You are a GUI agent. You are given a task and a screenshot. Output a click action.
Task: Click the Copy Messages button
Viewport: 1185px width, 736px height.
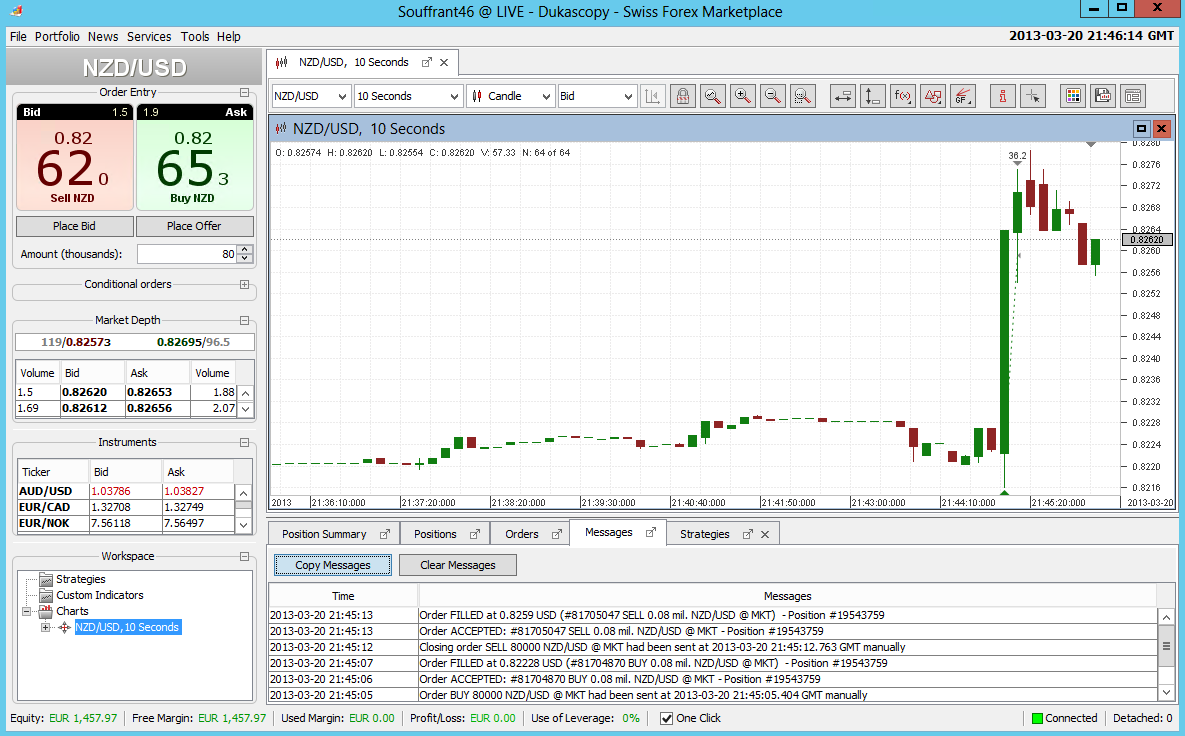333,565
